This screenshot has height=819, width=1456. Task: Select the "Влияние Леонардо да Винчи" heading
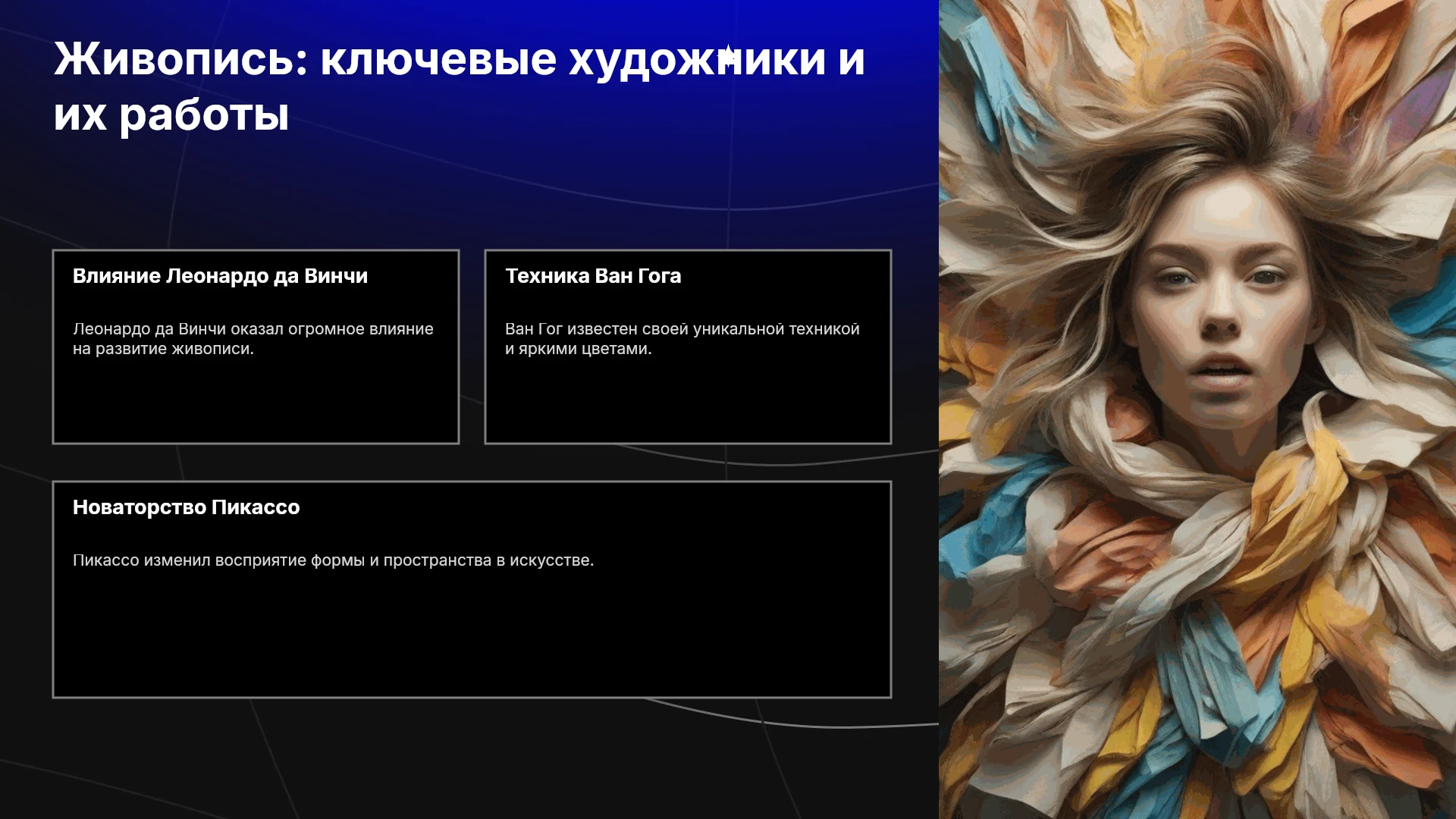click(x=220, y=276)
